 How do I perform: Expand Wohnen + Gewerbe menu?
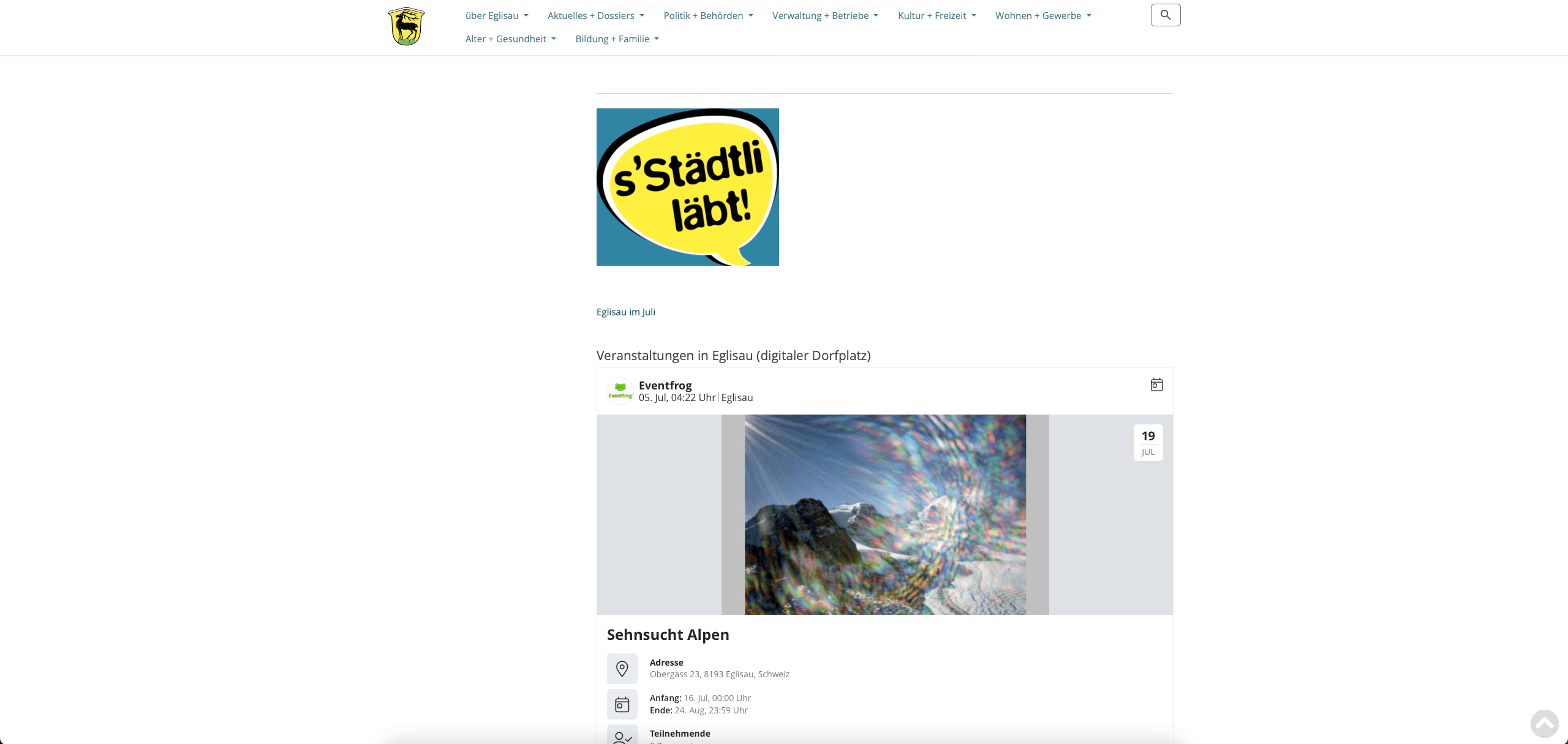coord(1044,15)
